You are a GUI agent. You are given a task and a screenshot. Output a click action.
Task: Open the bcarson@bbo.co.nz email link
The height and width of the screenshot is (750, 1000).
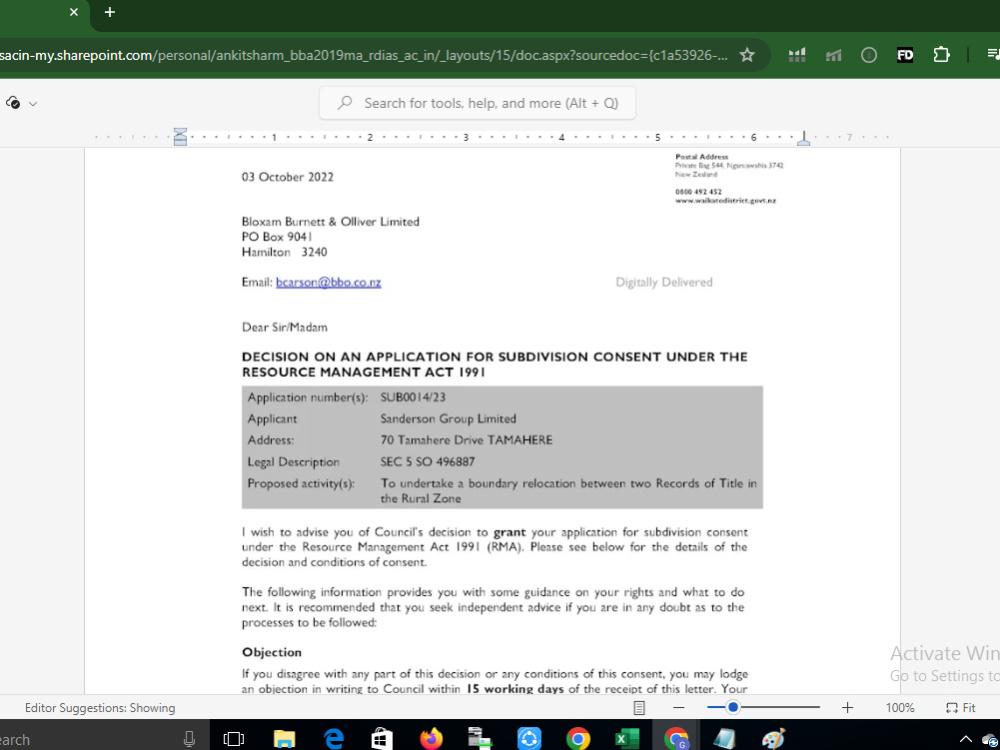tap(329, 282)
